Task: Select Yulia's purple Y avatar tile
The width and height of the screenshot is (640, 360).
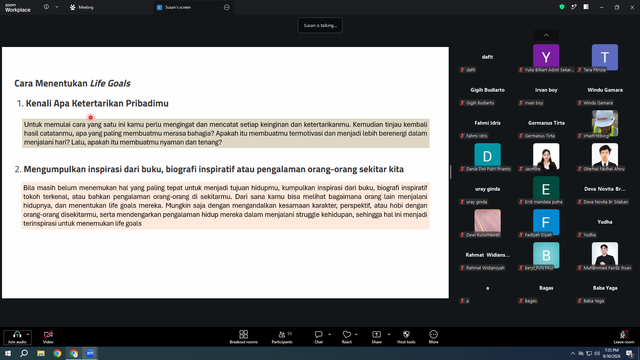Action: click(x=546, y=57)
